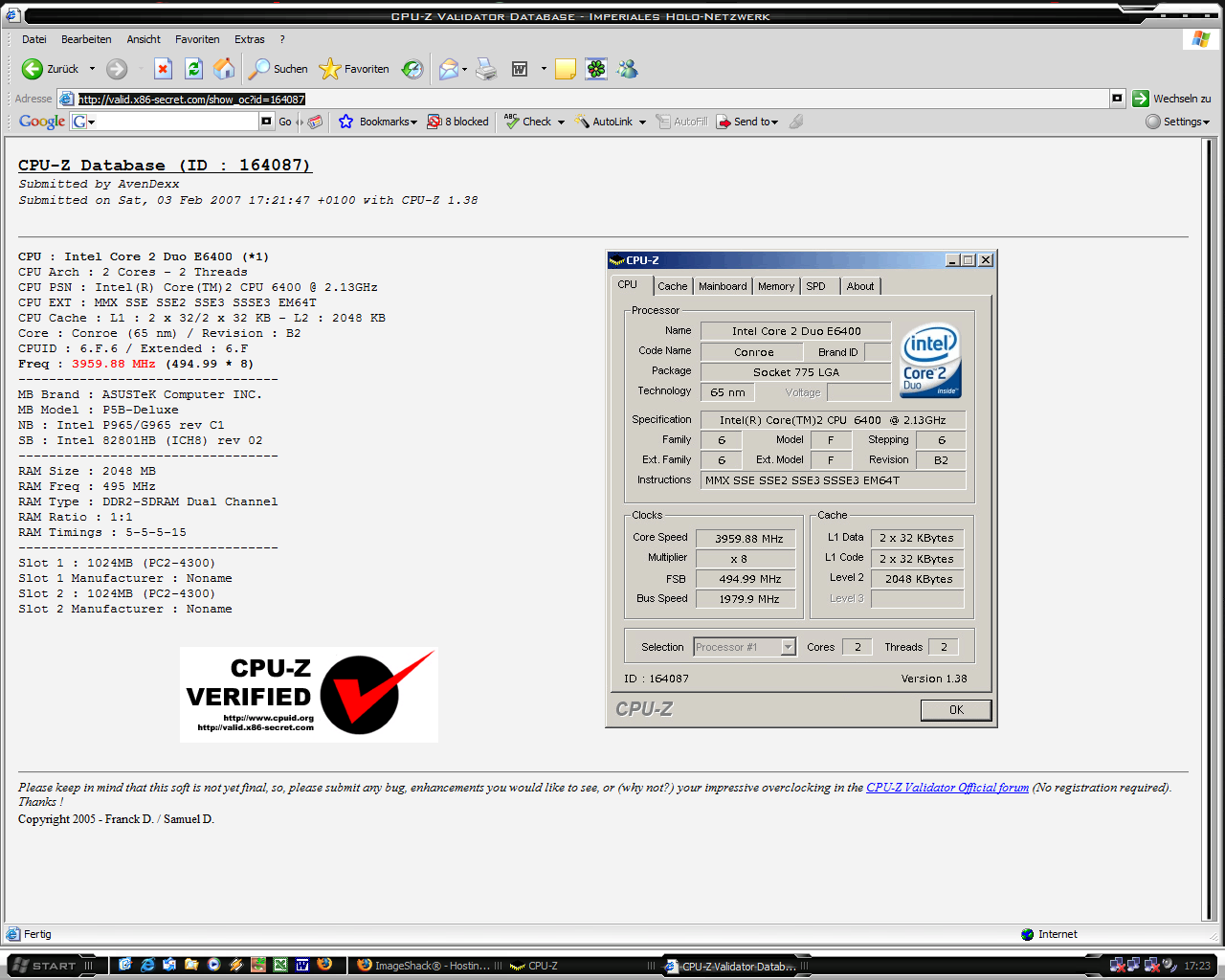Open the Bookmarks dropdown on Google toolbar
Screen dimensions: 1225x980
[378, 122]
